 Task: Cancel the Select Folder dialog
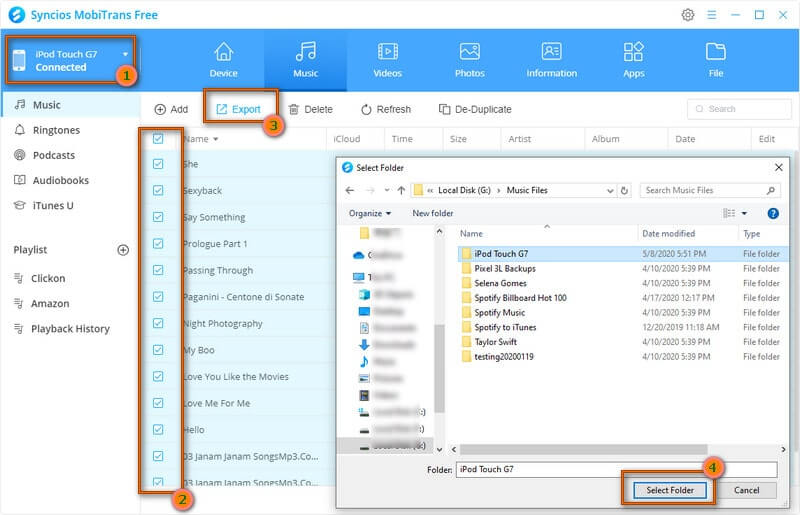(x=746, y=490)
